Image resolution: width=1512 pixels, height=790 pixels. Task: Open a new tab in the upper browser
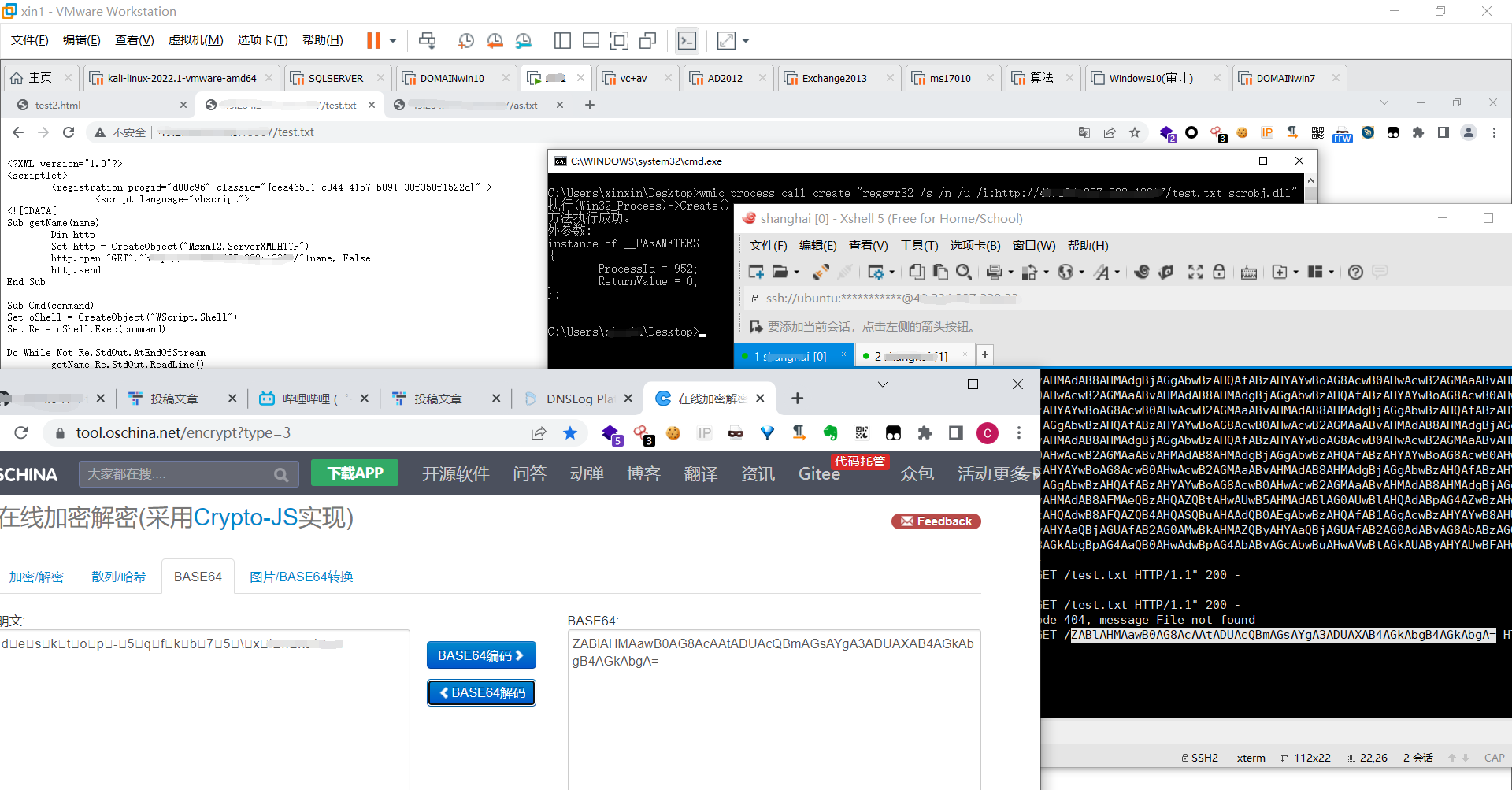point(589,105)
